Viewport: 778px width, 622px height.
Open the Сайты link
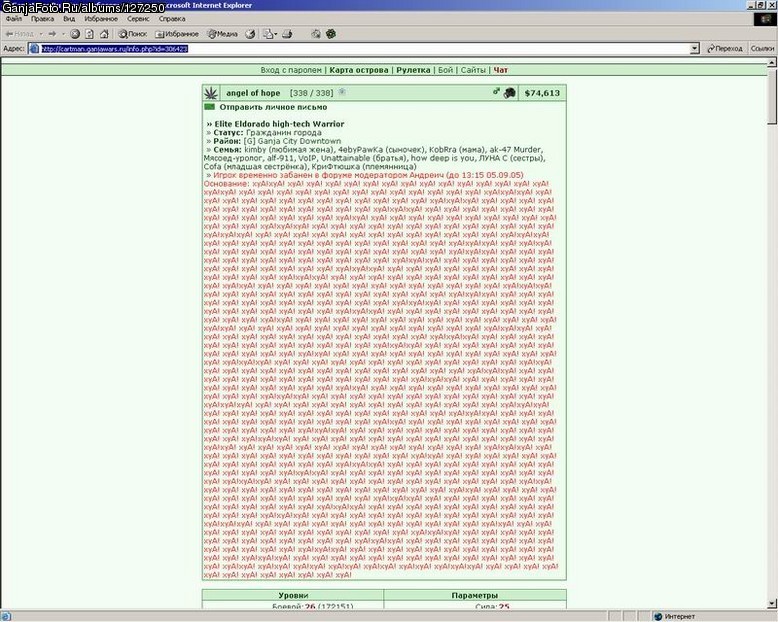point(473,70)
